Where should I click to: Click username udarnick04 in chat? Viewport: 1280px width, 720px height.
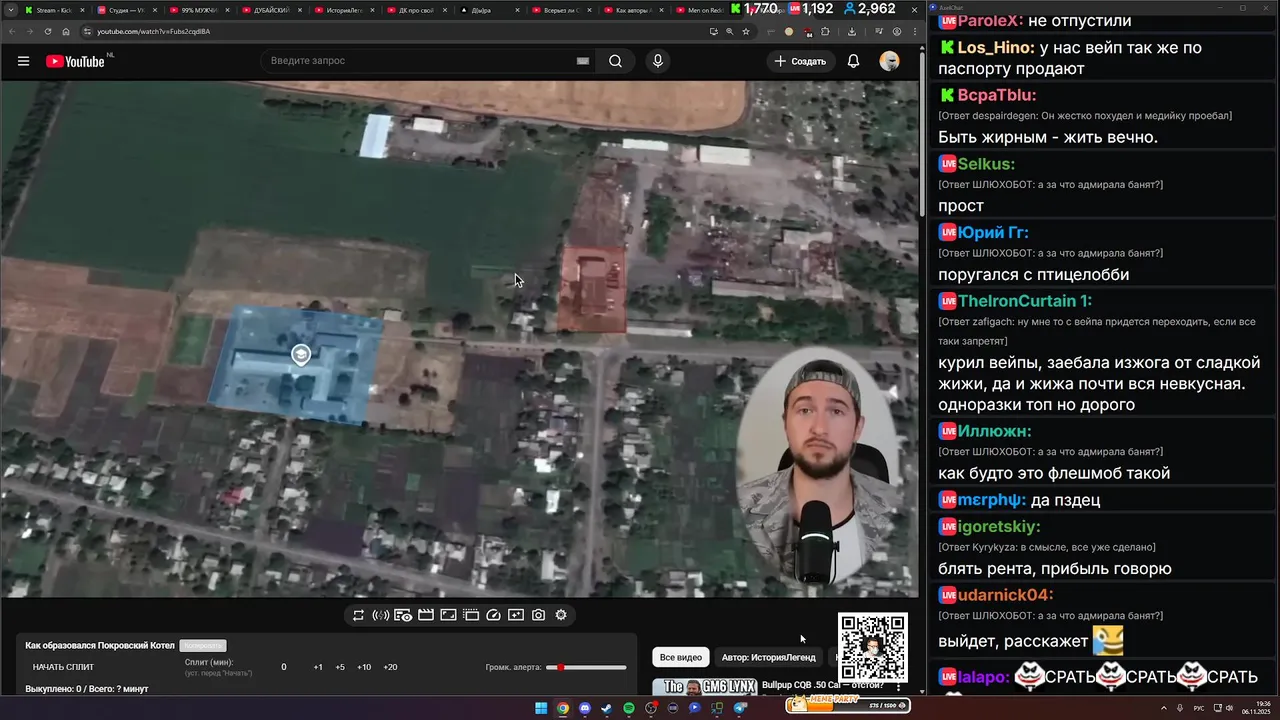1005,594
